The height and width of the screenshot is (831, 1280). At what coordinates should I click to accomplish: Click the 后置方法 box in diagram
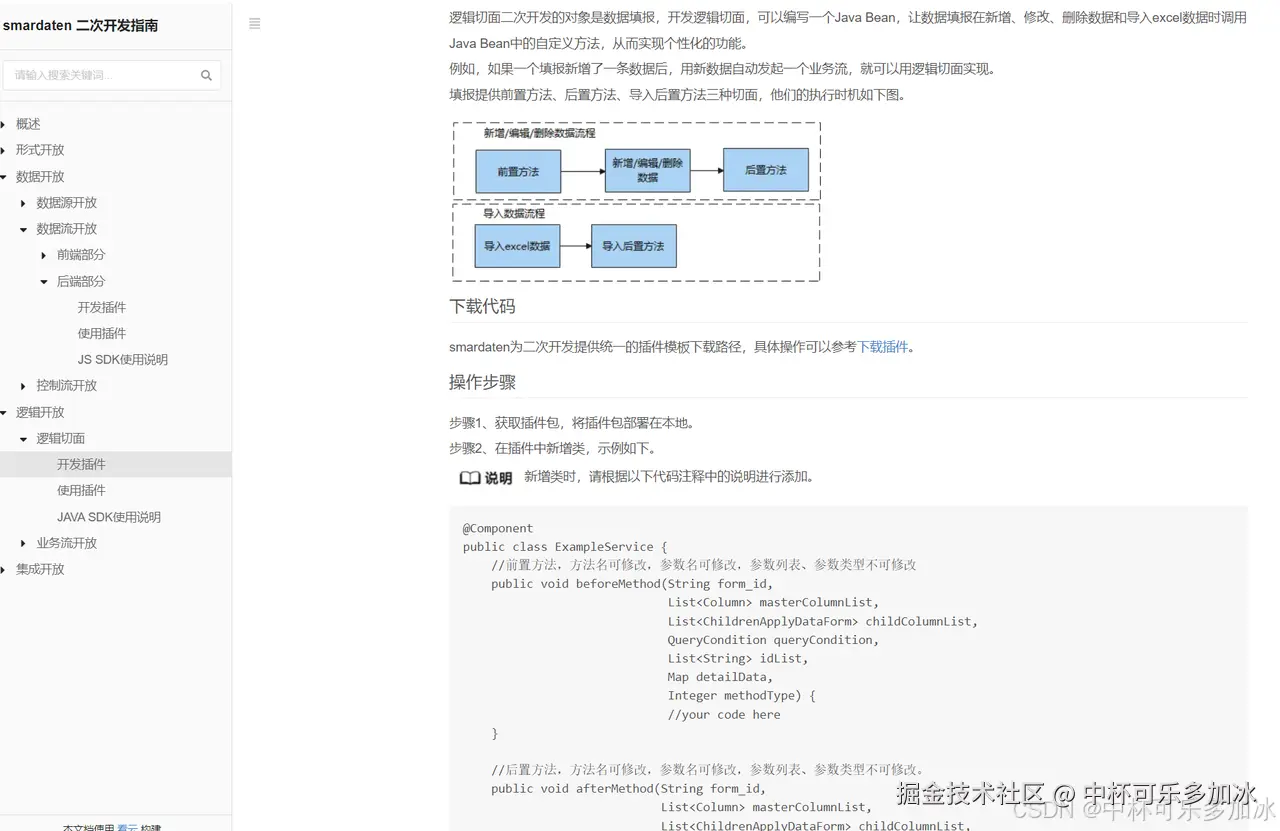click(766, 170)
